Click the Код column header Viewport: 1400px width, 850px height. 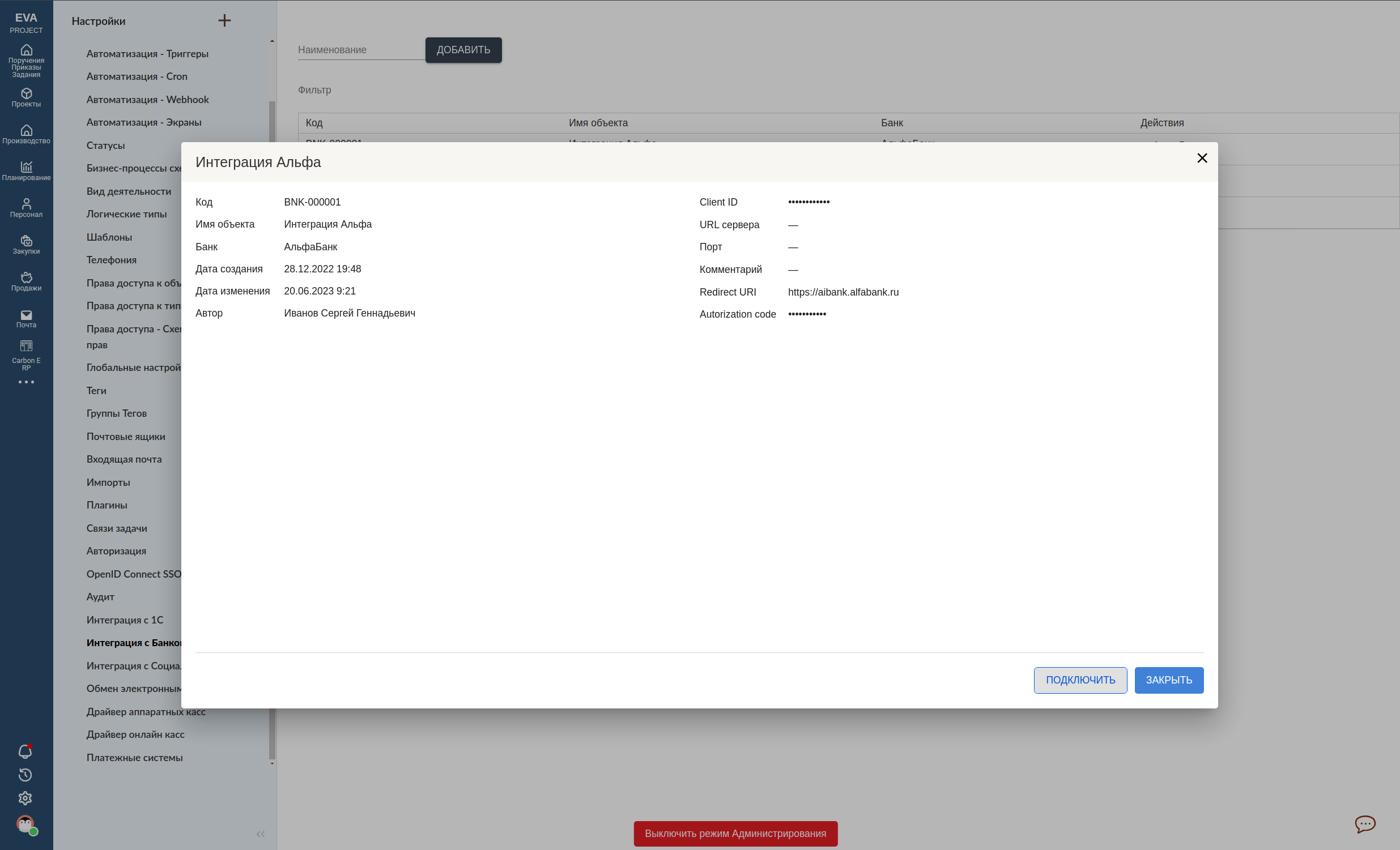tap(314, 123)
